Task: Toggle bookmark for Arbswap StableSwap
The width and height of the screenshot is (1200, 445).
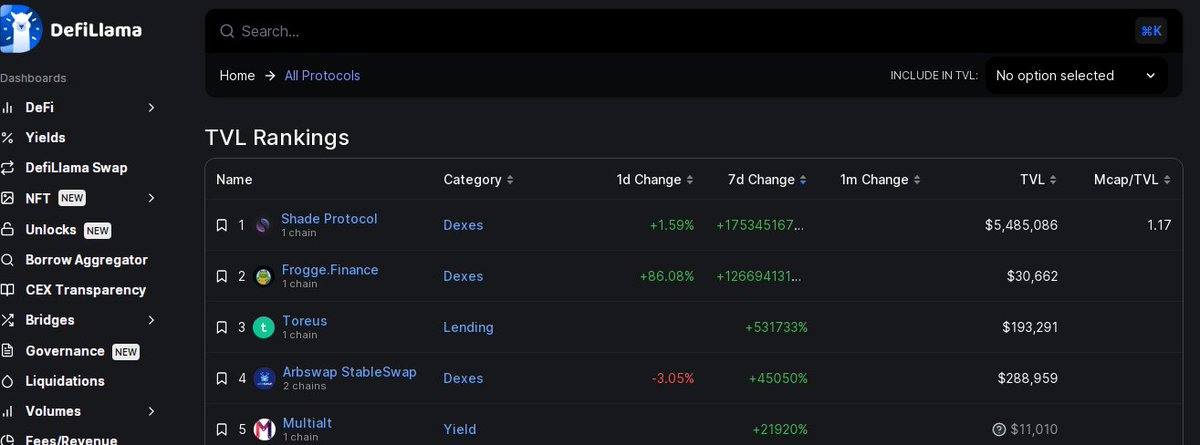Action: point(222,379)
